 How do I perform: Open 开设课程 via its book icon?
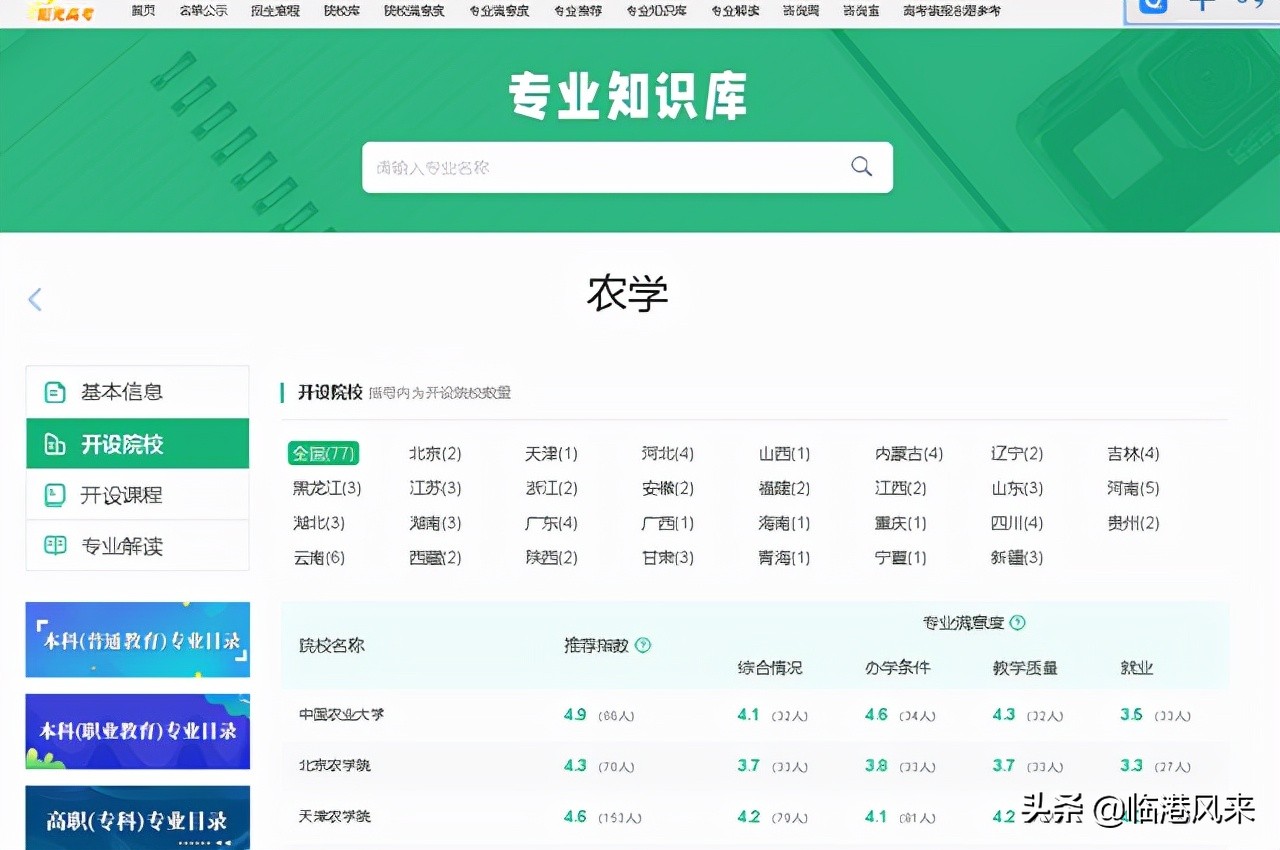point(55,494)
